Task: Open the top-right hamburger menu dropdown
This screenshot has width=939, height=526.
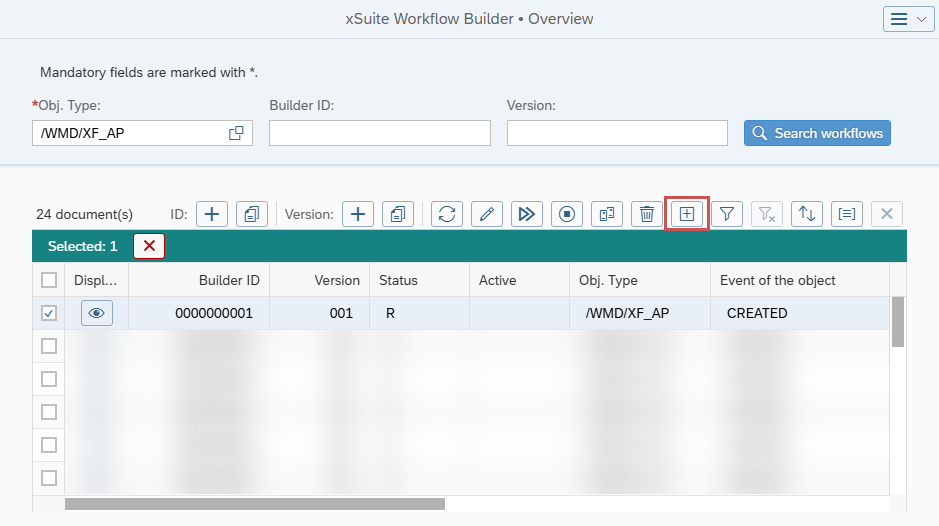Action: 908,19
